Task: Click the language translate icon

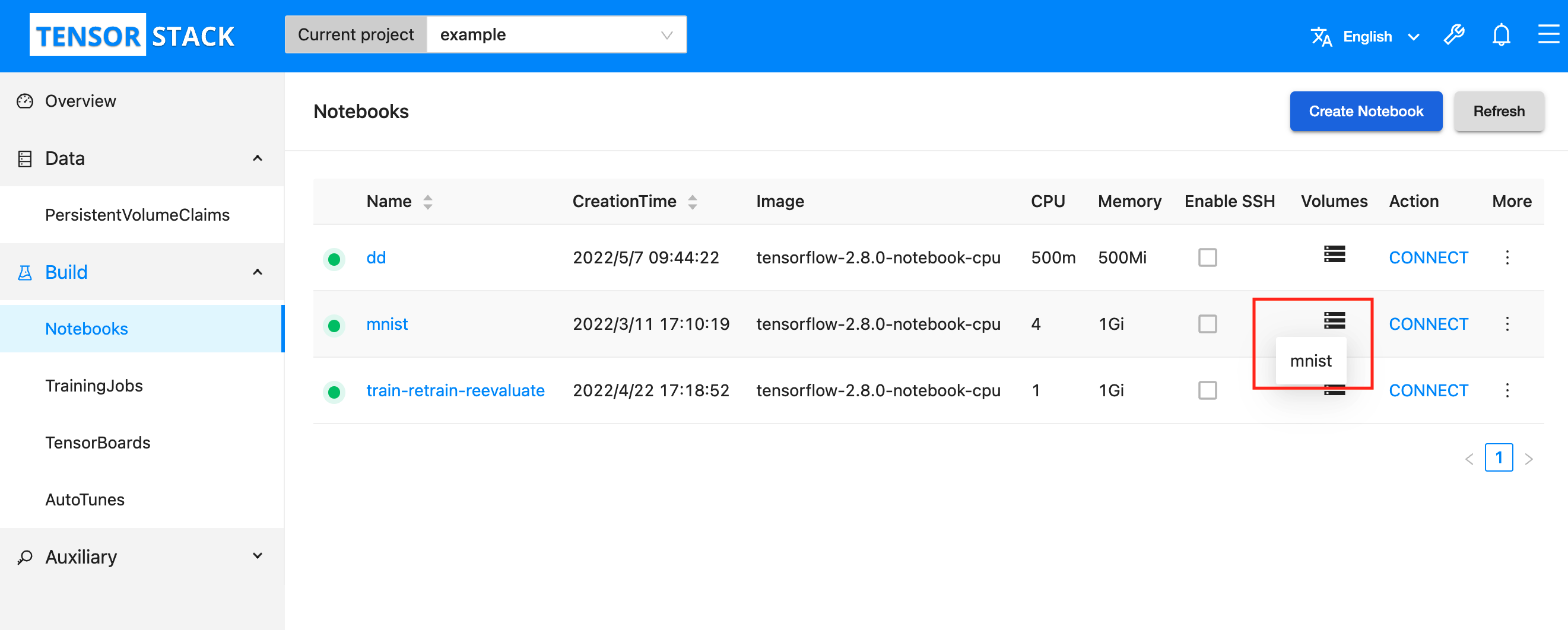Action: click(1322, 37)
